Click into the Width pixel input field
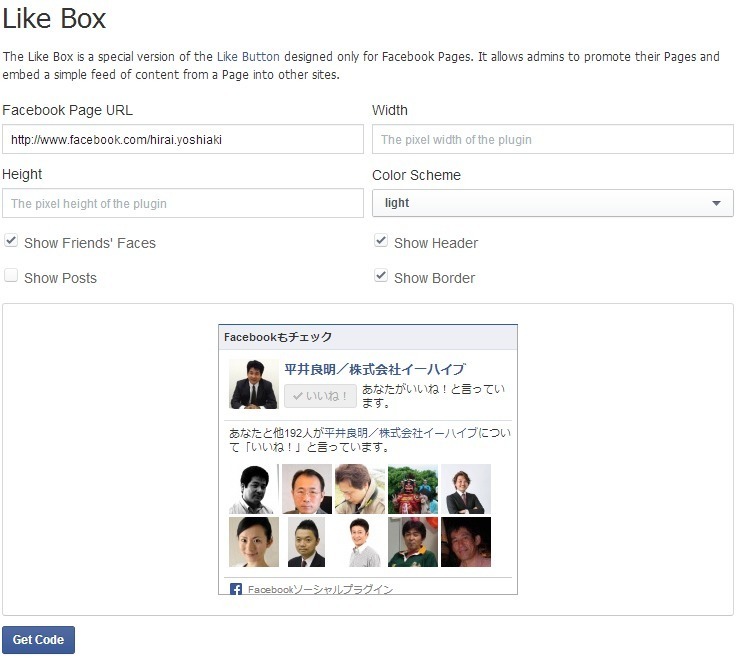The width and height of the screenshot is (740, 658). pos(553,139)
